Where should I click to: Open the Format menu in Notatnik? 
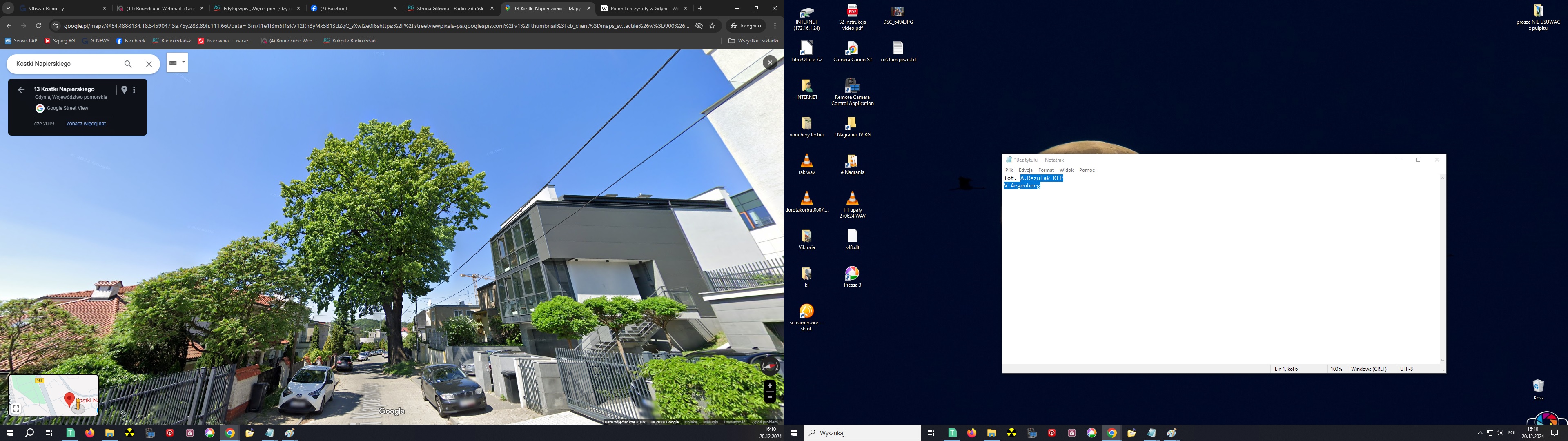point(1046,171)
